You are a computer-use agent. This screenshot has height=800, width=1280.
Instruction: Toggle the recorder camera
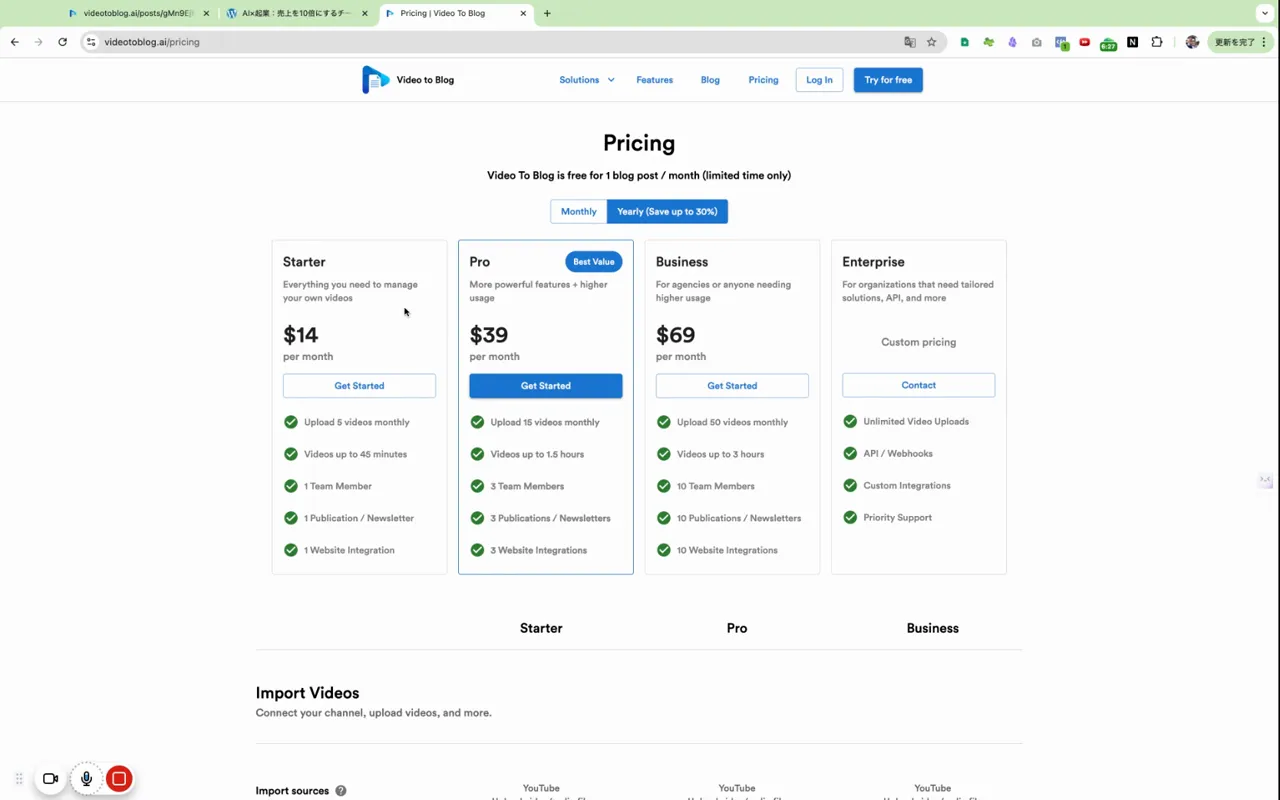[50, 778]
